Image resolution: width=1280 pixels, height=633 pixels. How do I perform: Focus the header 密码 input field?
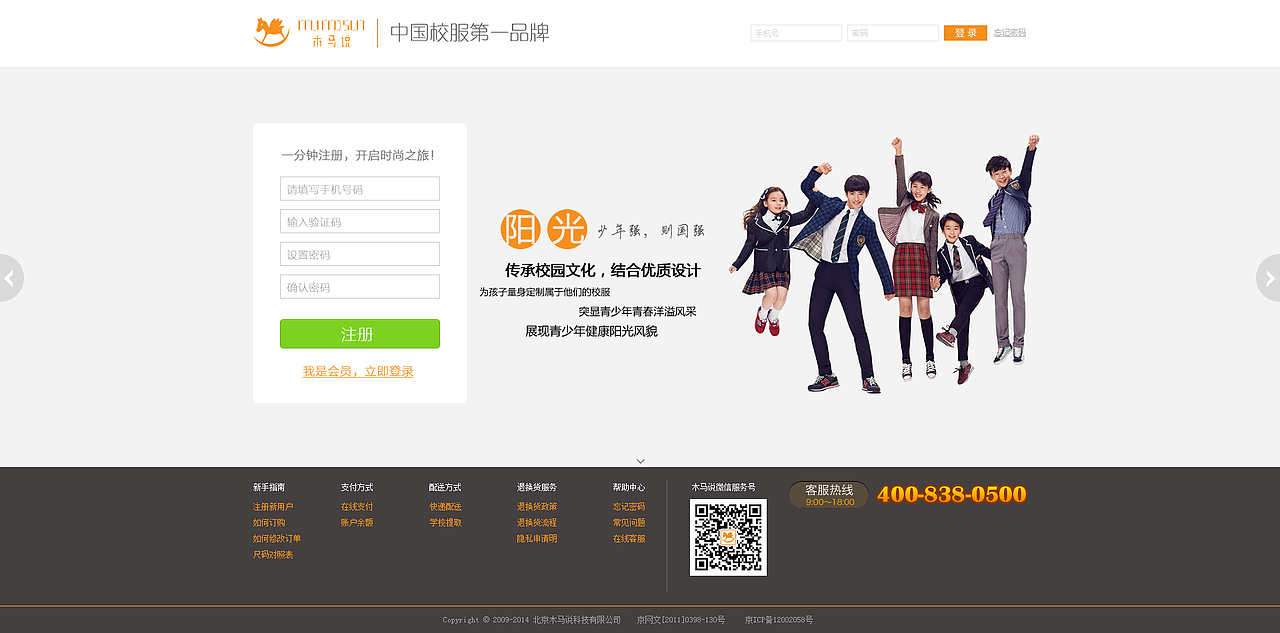pos(893,33)
